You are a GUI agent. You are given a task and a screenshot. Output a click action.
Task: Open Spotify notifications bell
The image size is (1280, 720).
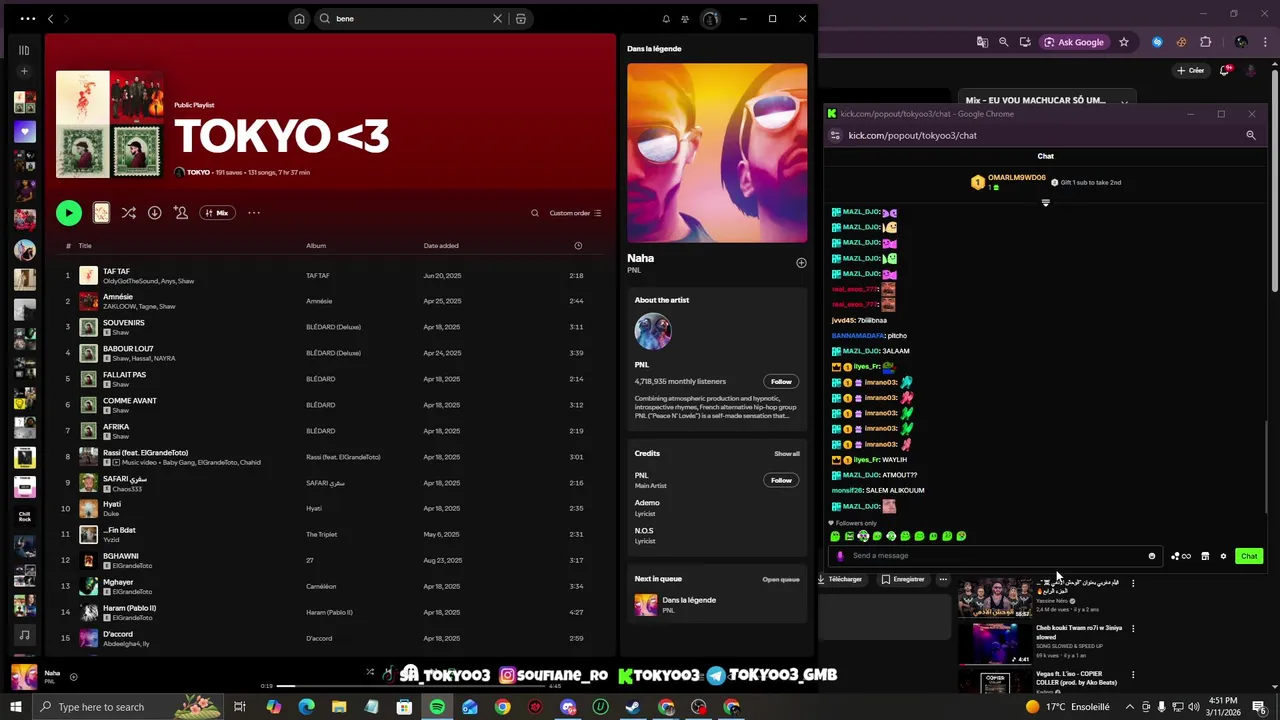pyautogui.click(x=666, y=18)
